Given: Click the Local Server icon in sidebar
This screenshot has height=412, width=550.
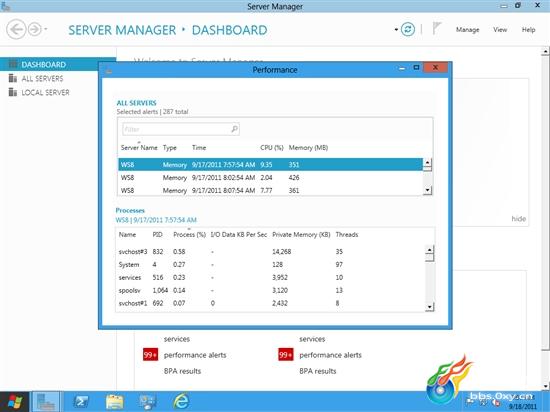Looking at the screenshot, I should (13, 92).
